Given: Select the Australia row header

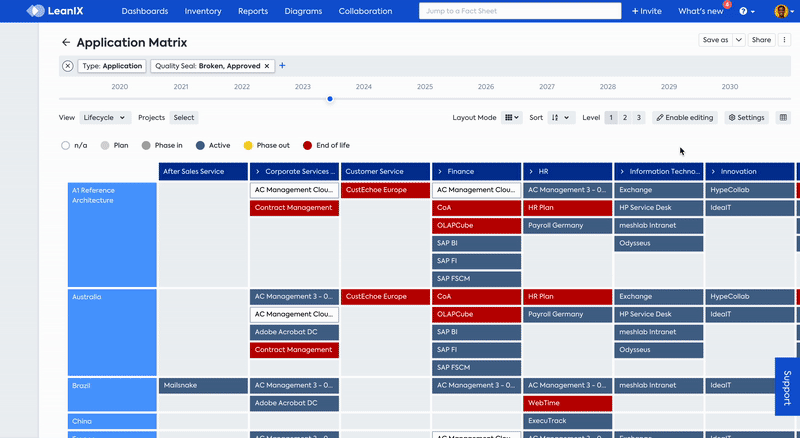Looking at the screenshot, I should [x=112, y=332].
